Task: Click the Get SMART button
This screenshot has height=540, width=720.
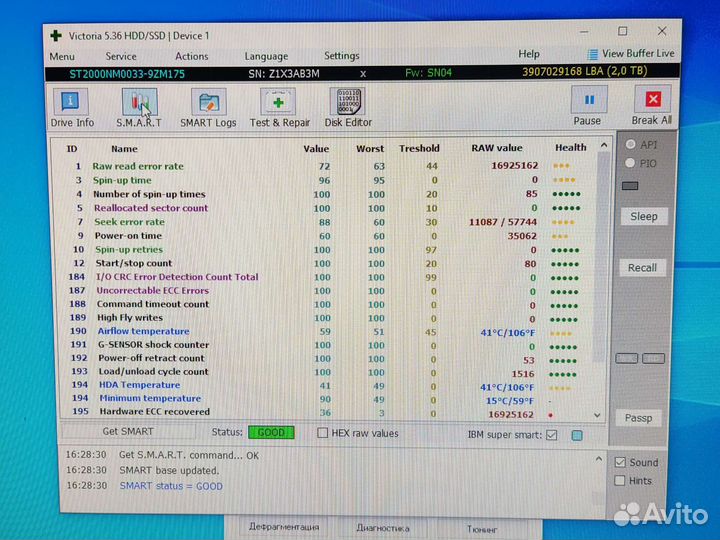Action: click(128, 432)
